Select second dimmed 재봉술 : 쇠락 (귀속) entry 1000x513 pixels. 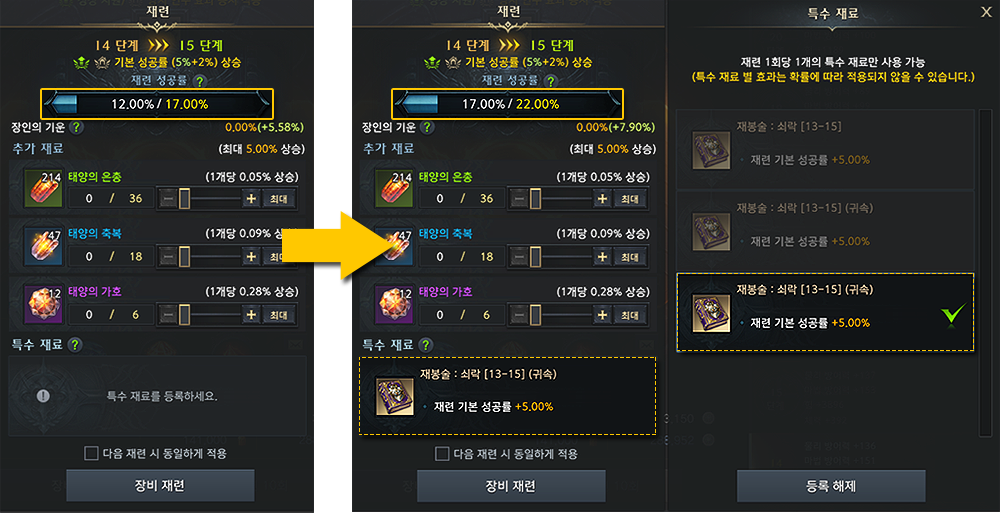[825, 230]
